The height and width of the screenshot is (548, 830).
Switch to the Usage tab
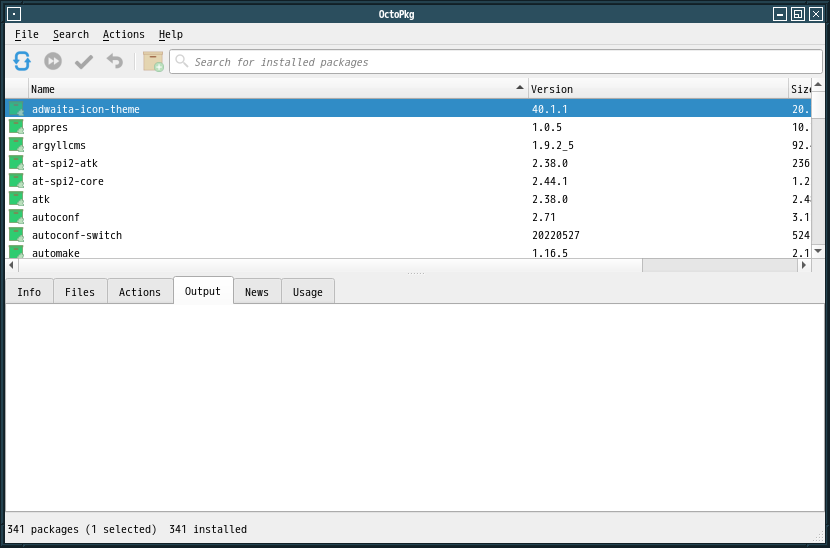point(308,292)
